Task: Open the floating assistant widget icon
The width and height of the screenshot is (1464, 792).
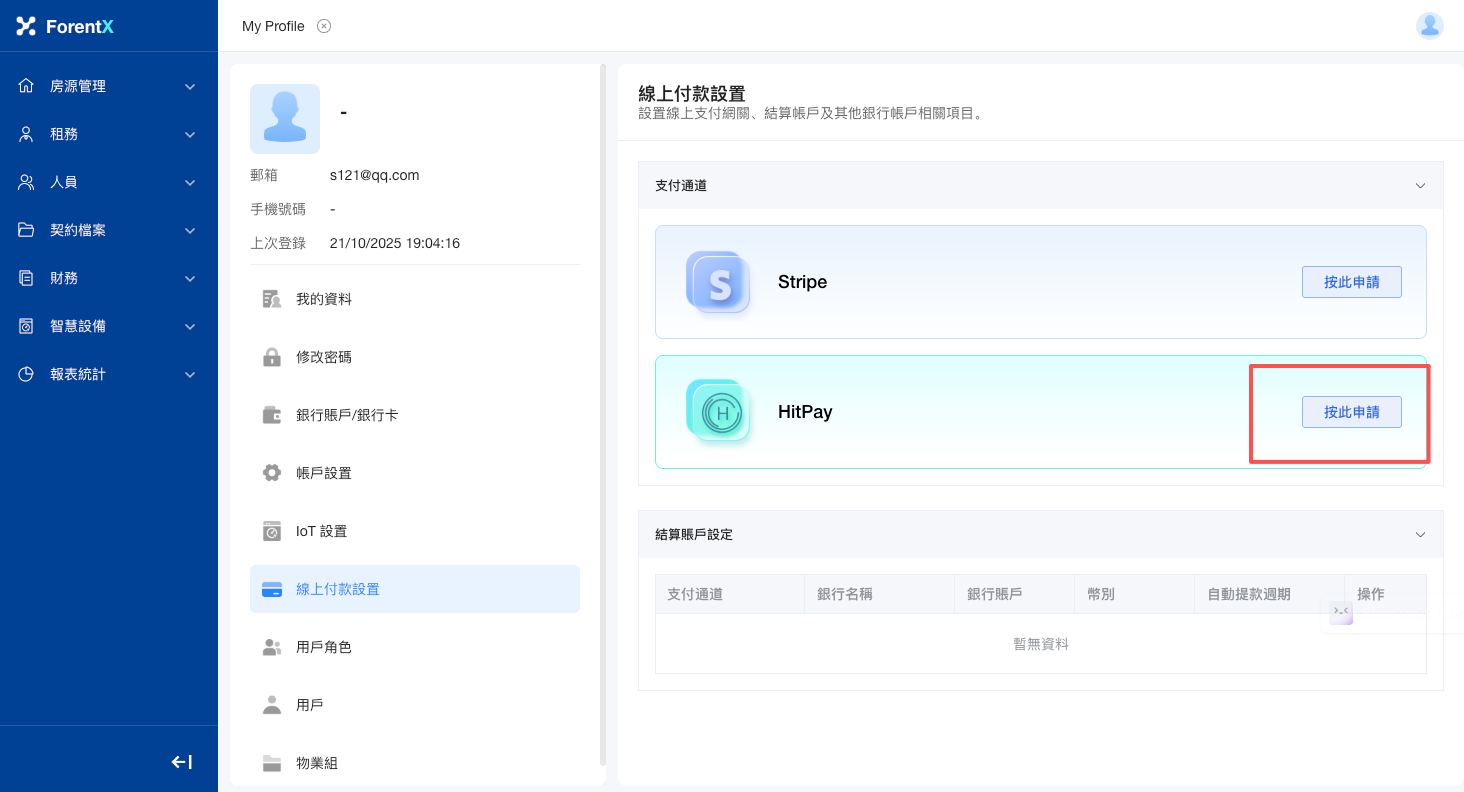Action: (1341, 612)
